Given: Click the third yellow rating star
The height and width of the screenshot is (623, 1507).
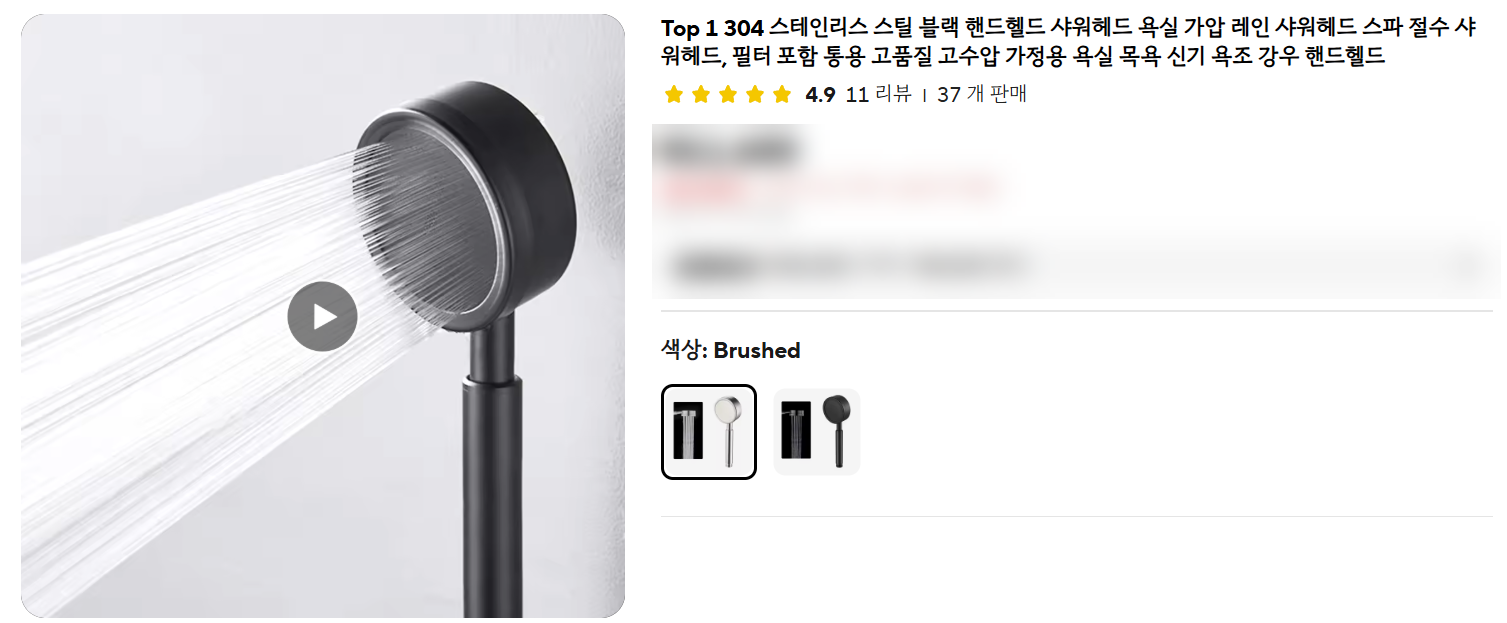Looking at the screenshot, I should click(728, 95).
